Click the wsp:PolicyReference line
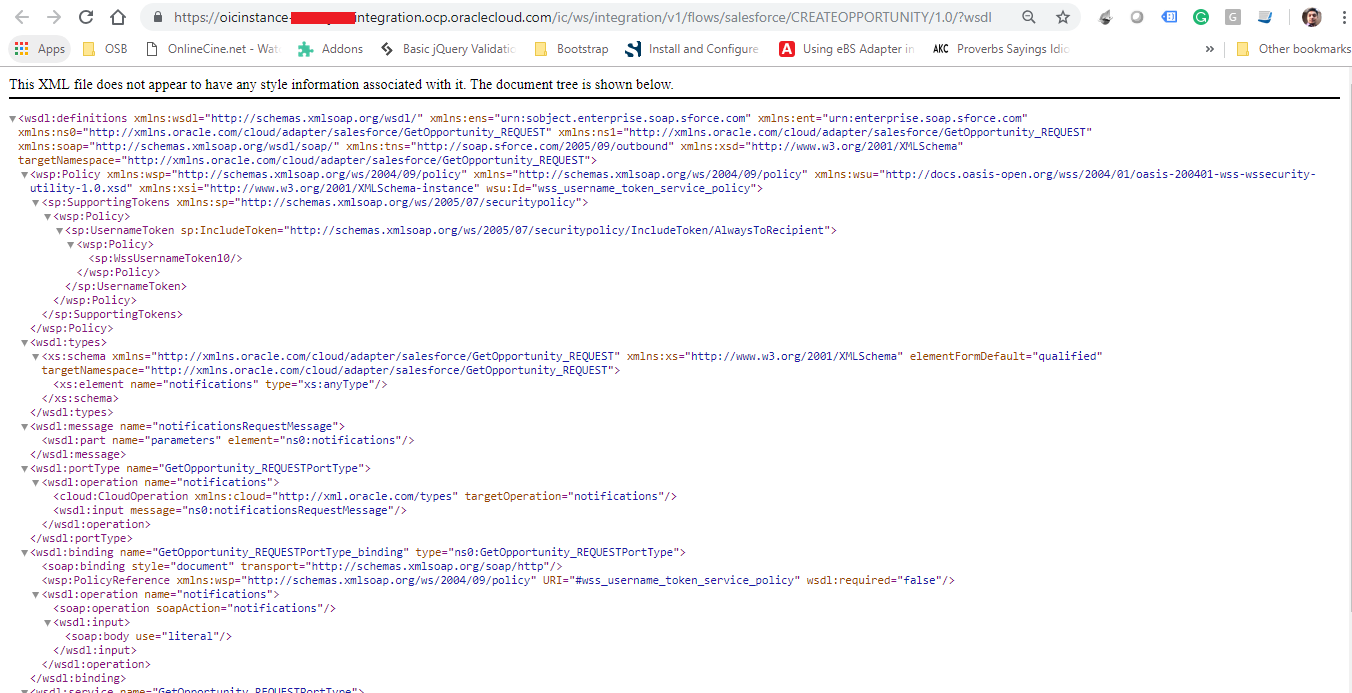The height and width of the screenshot is (693, 1352). tap(498, 580)
